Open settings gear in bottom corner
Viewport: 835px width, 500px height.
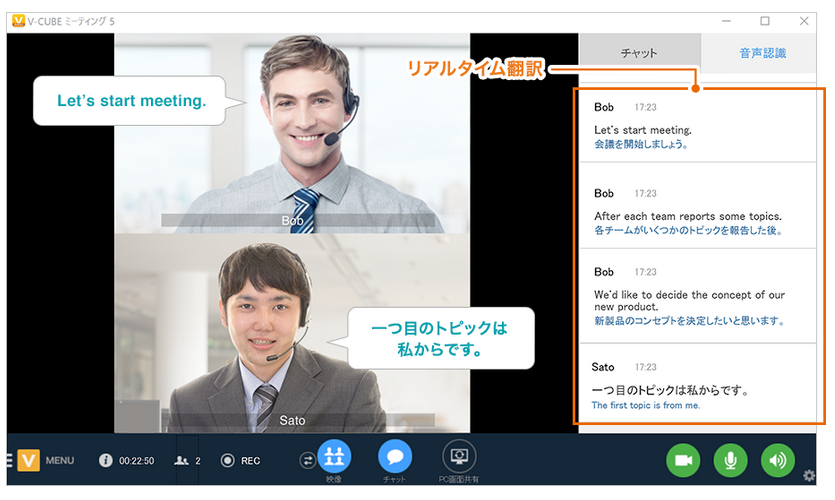[809, 476]
